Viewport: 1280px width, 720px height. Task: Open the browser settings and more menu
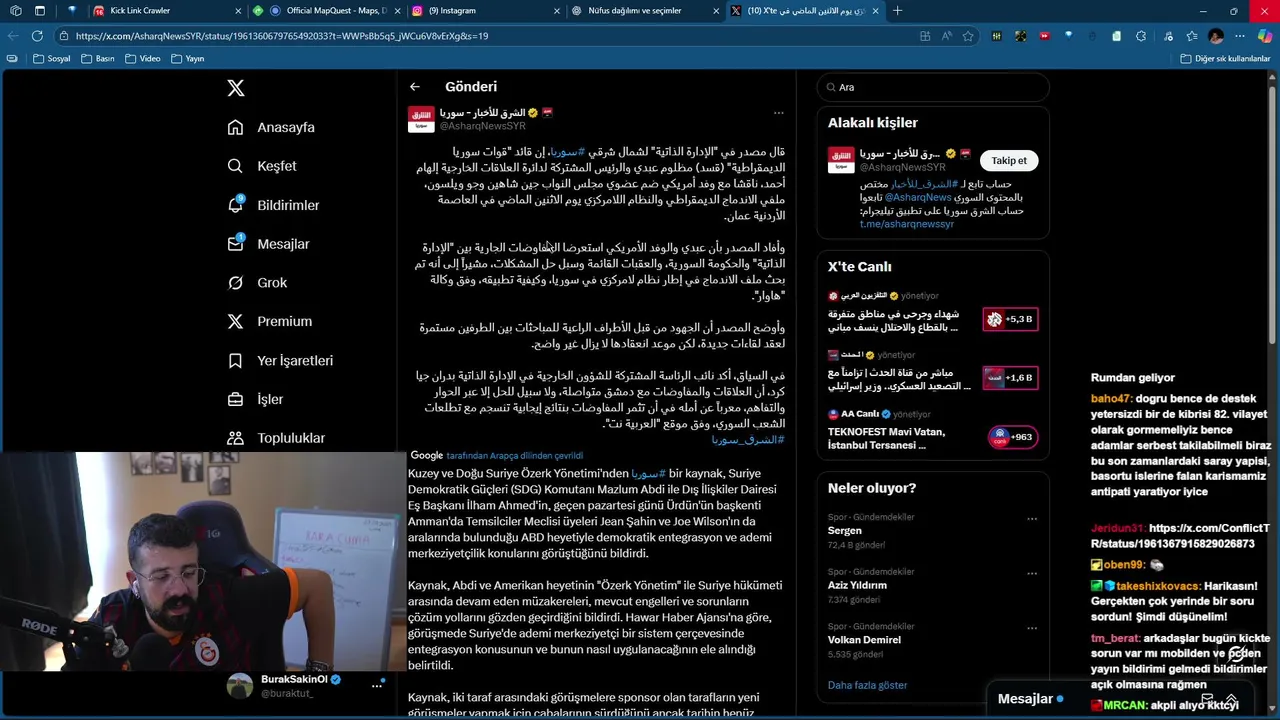pos(1240,36)
